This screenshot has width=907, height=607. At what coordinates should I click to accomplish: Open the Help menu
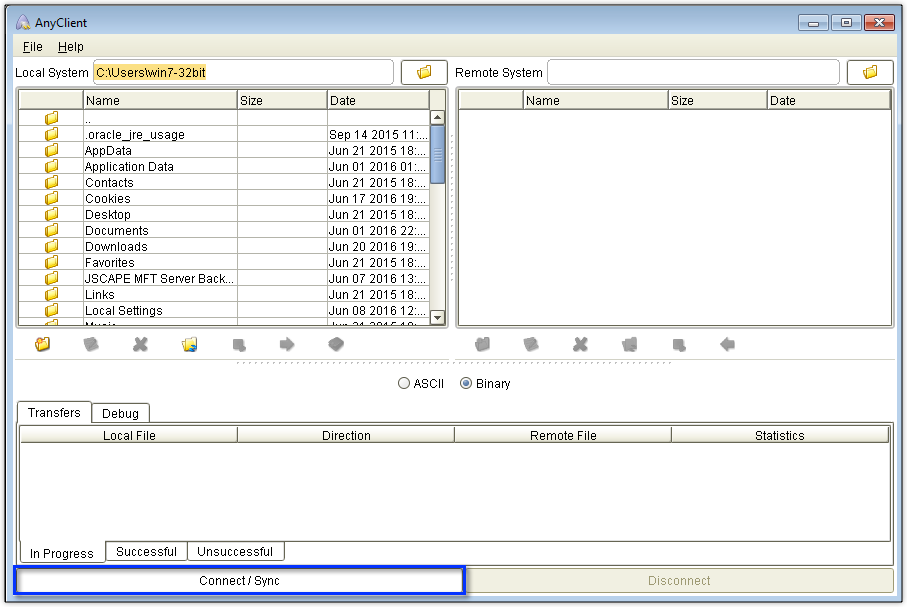[71, 47]
